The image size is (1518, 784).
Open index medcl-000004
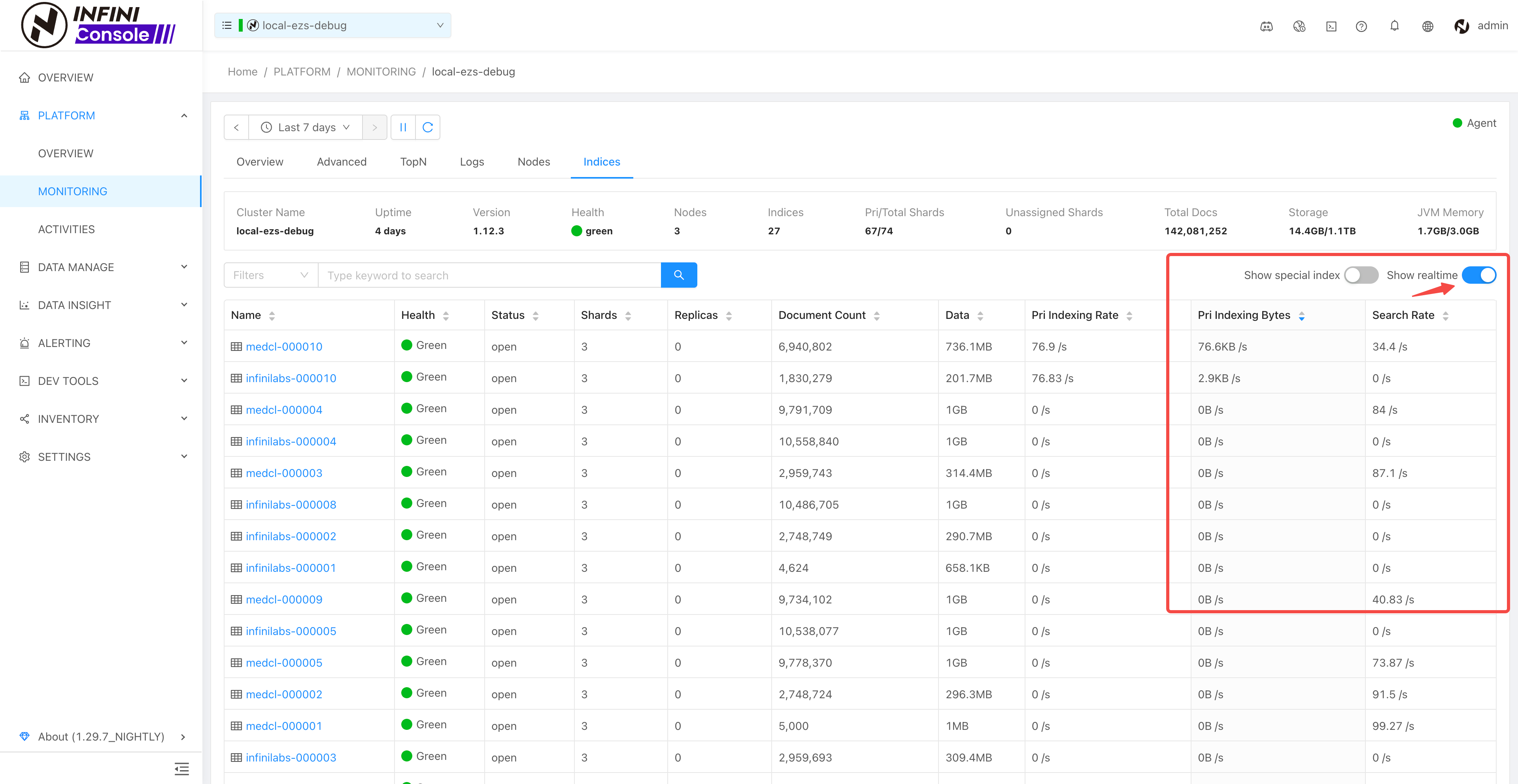point(284,409)
